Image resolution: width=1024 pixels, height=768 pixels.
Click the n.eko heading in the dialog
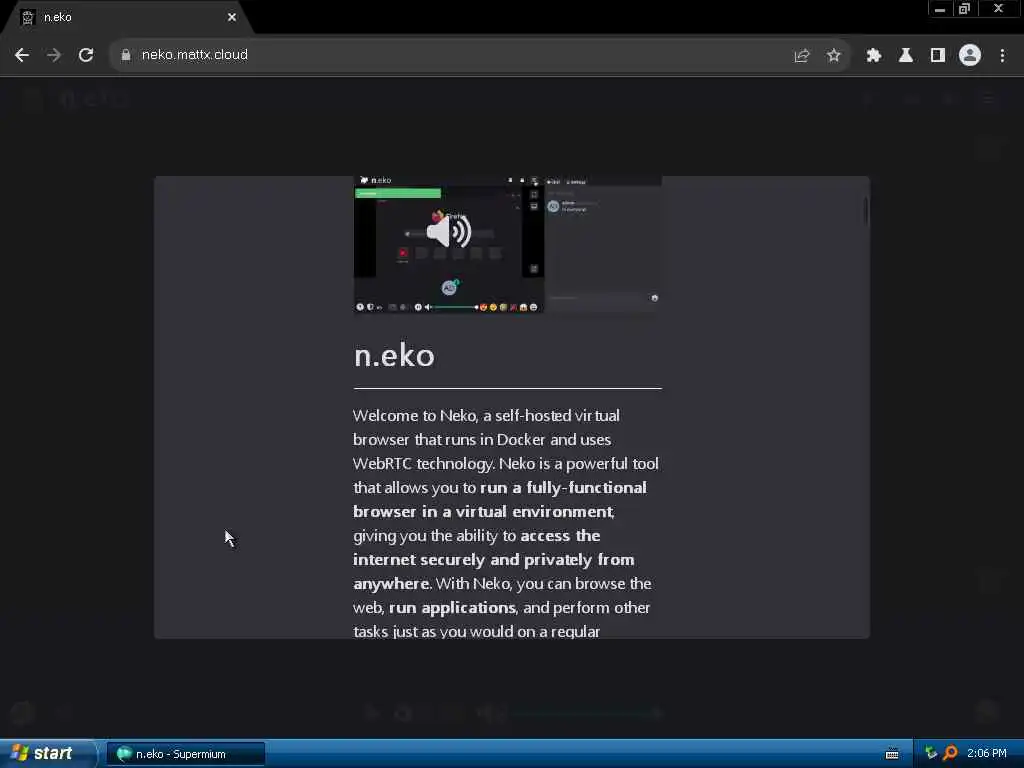click(394, 356)
